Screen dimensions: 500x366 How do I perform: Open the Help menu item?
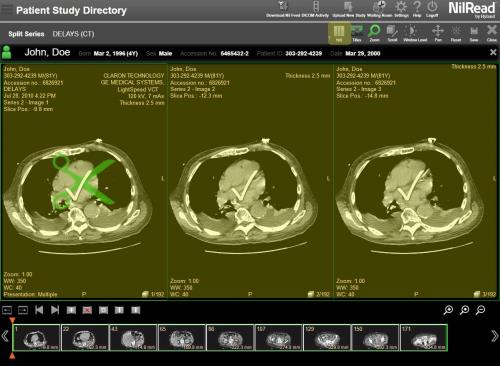(x=417, y=9)
